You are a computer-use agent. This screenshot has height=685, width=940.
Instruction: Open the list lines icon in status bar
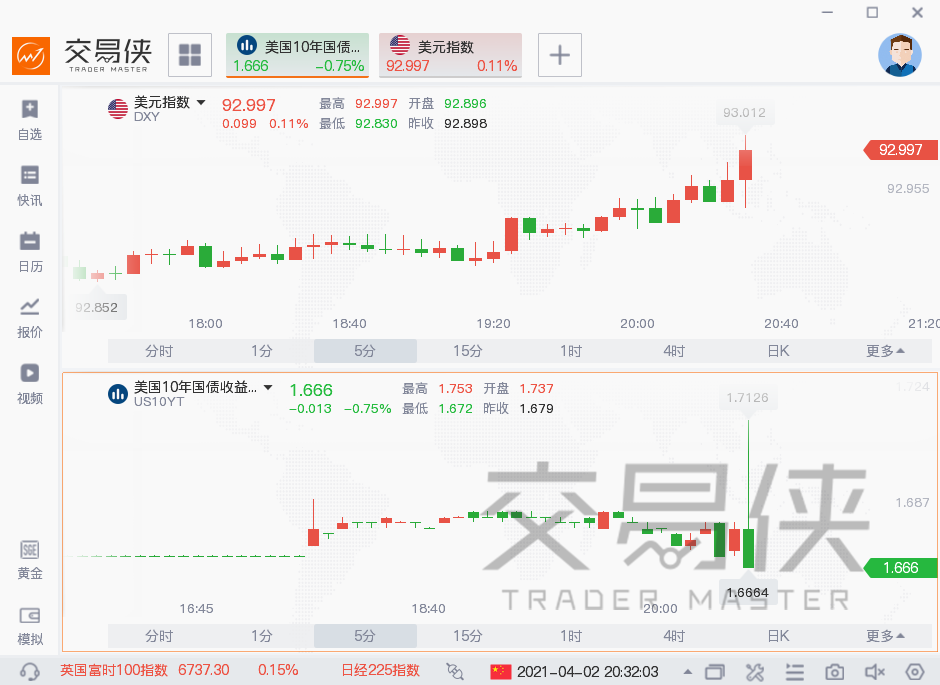[x=794, y=672]
